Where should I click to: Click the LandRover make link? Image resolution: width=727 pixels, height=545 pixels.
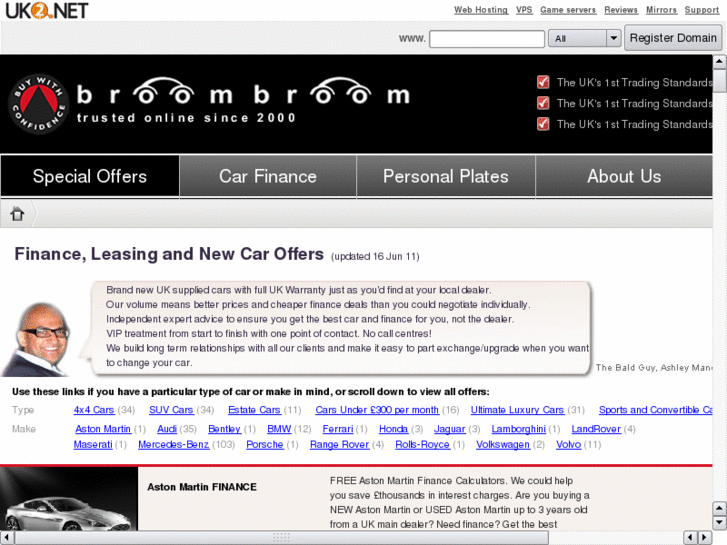[596, 429]
